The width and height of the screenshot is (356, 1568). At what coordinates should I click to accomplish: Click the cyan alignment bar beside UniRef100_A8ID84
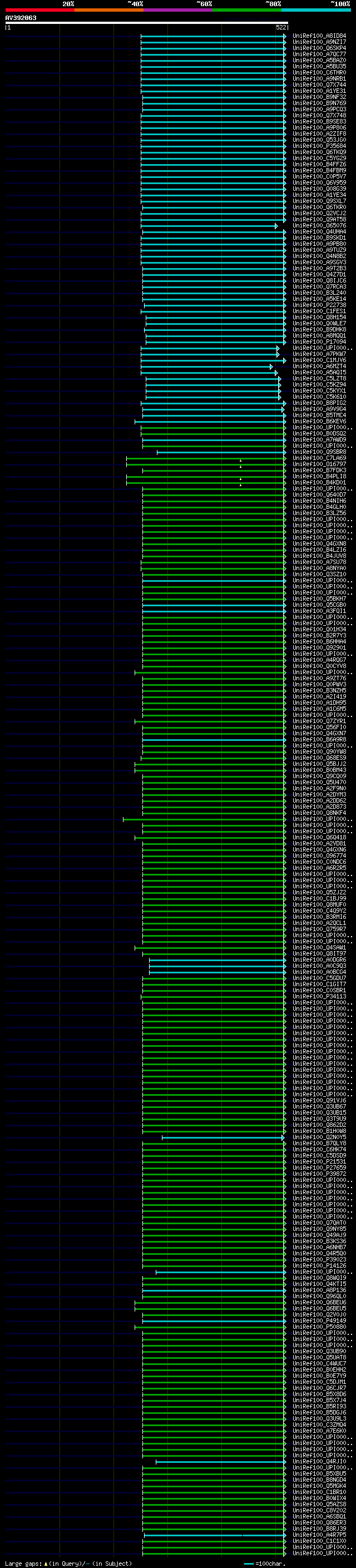point(213,37)
